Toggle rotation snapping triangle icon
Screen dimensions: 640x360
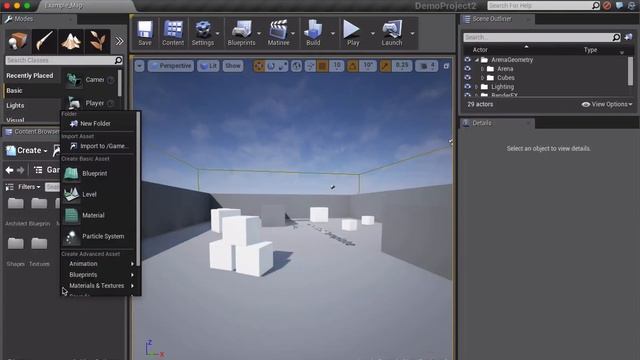point(353,66)
